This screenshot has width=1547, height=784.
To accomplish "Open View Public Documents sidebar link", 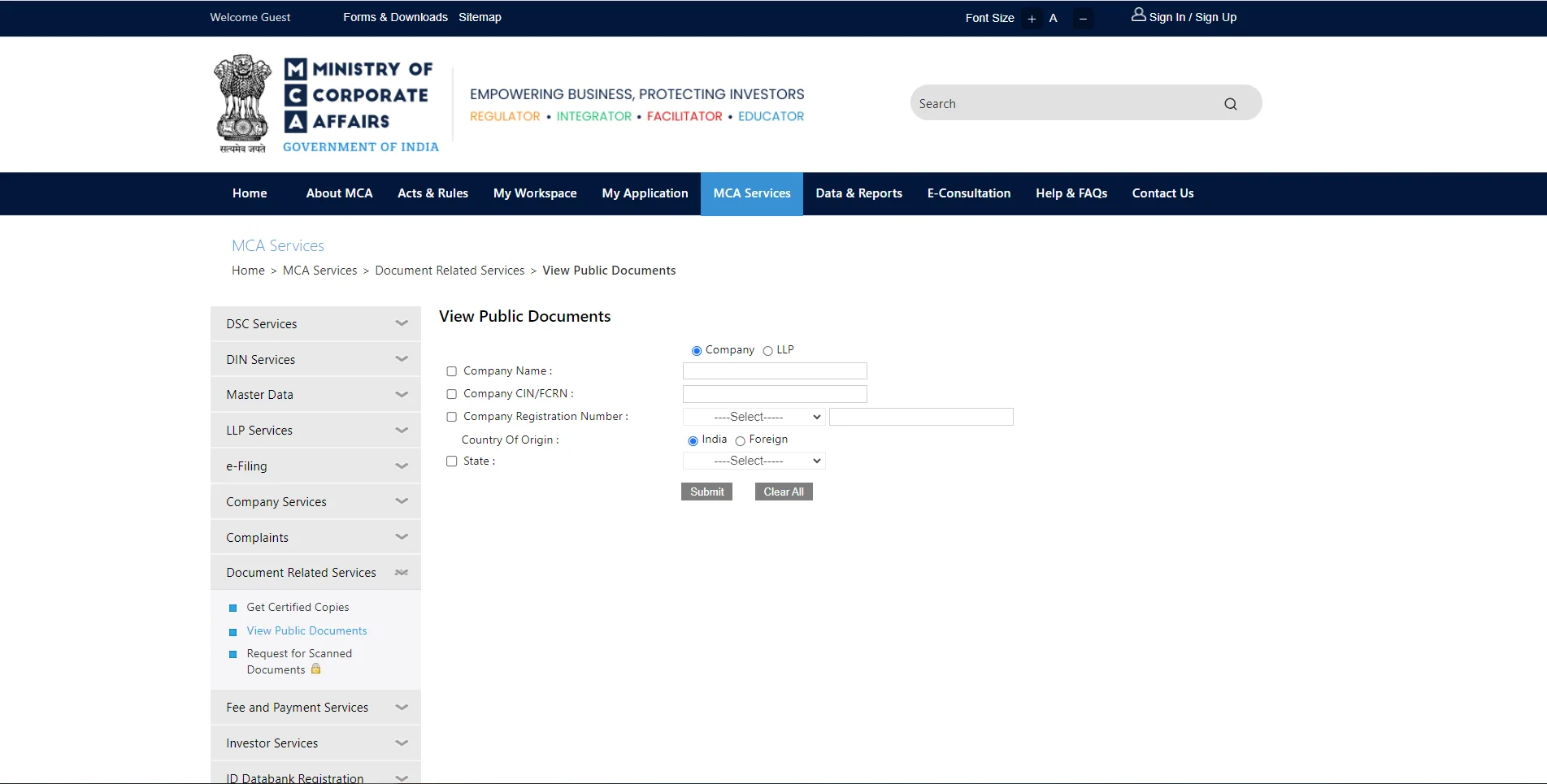I will tap(306, 630).
